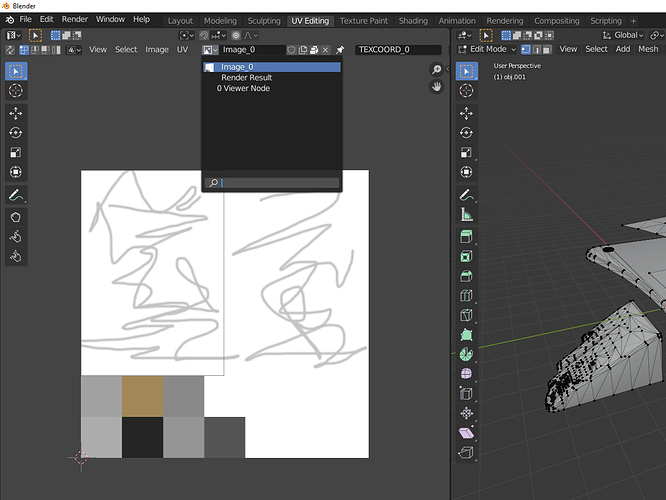
Task: Open the 3D viewport editor type dropdown
Action: pyautogui.click(x=465, y=35)
